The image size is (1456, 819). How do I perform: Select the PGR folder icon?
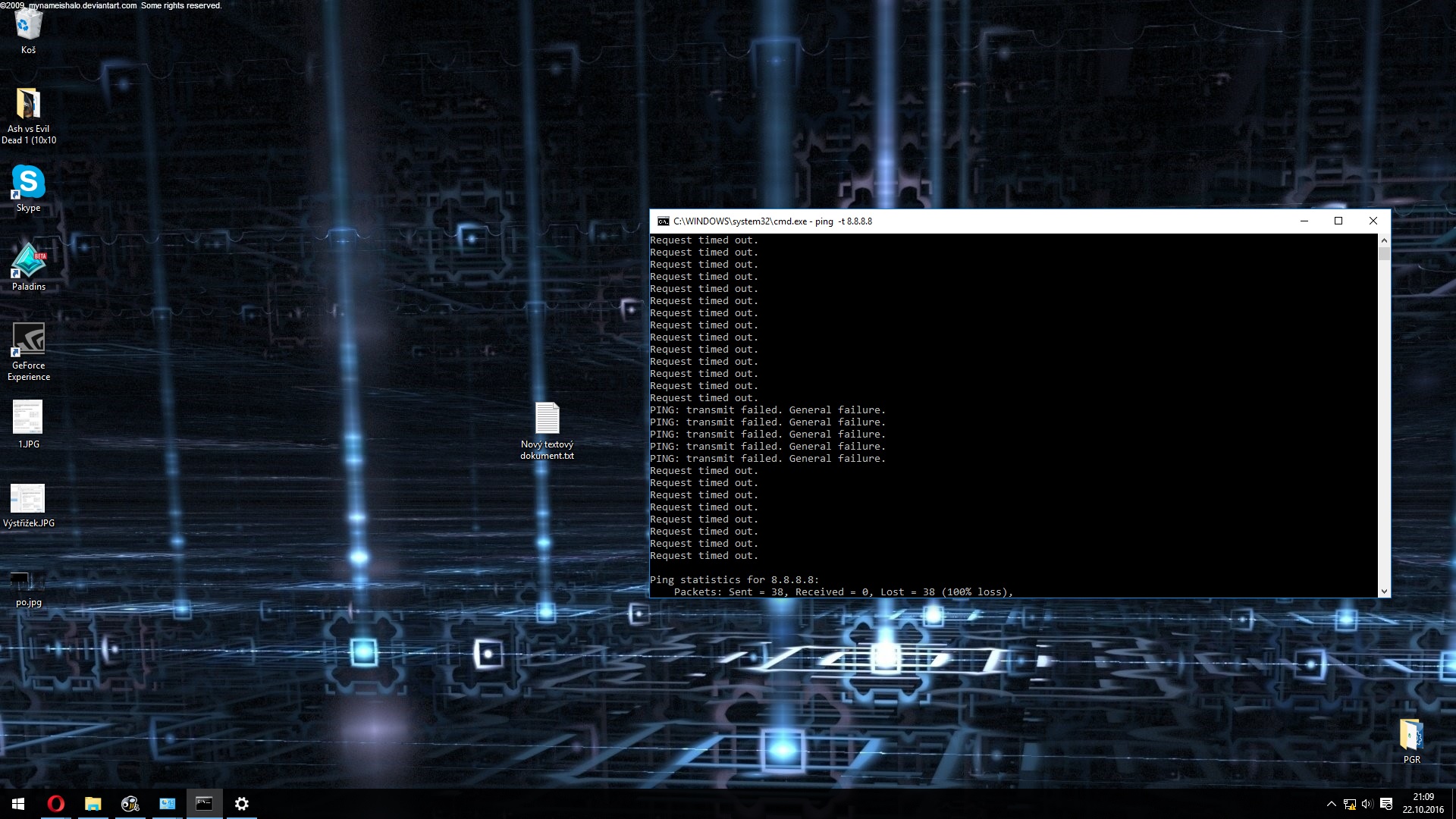coord(1410,734)
